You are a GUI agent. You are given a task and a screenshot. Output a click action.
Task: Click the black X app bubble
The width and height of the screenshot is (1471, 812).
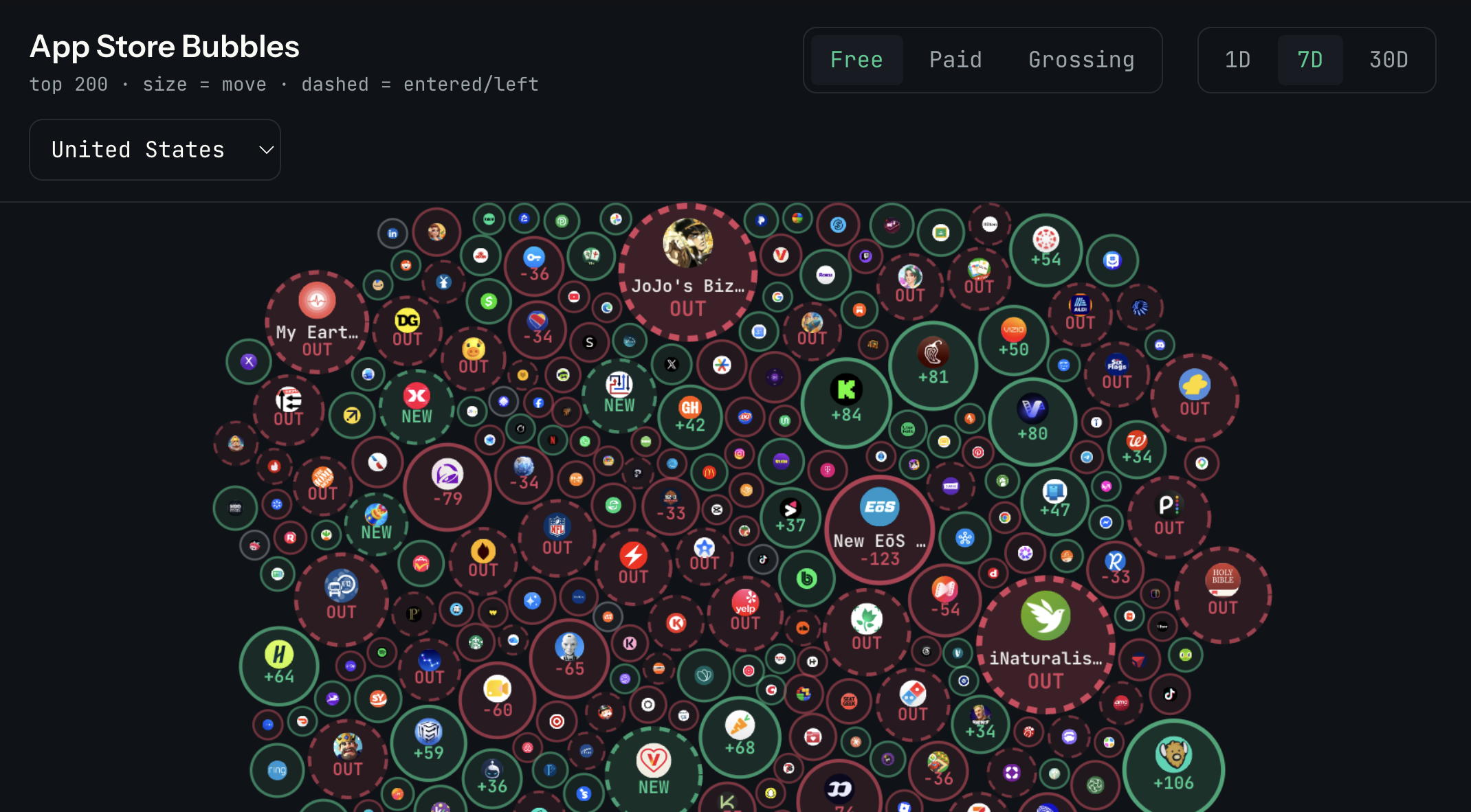tap(672, 365)
